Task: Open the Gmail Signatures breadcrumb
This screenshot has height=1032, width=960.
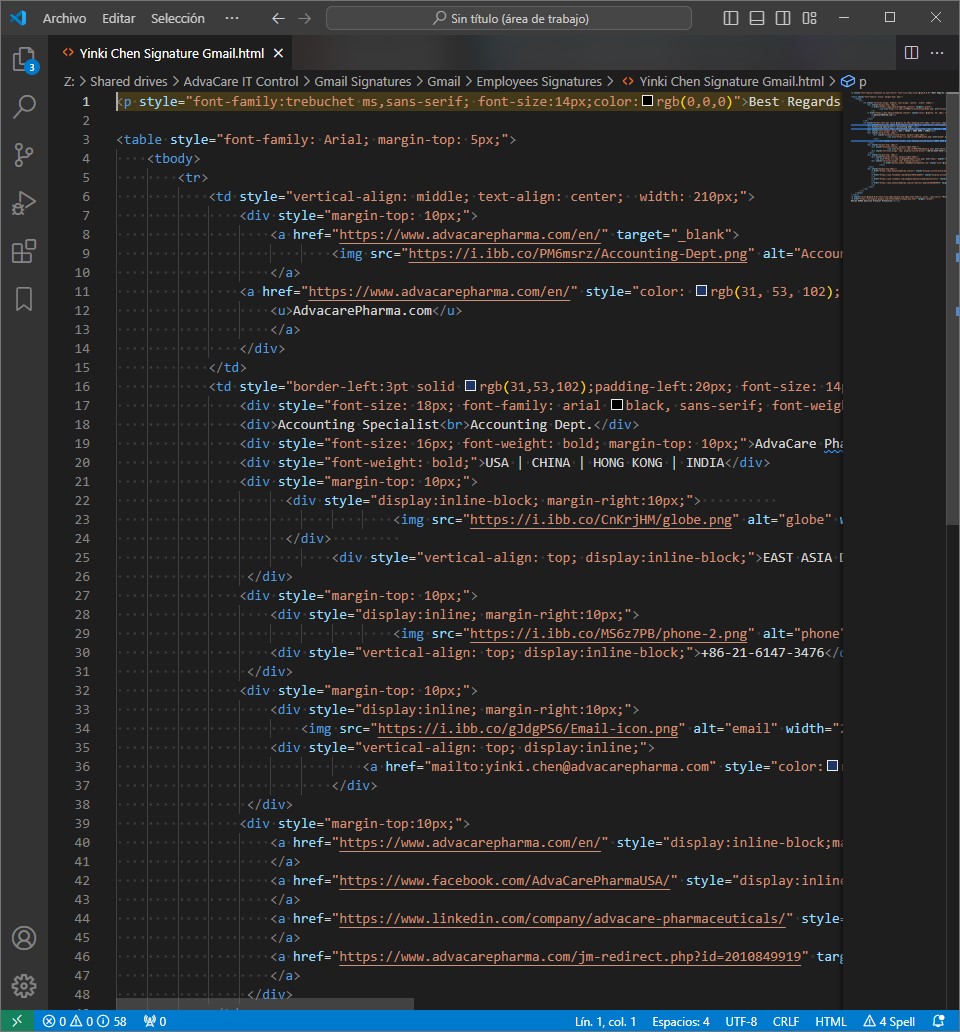Action: coord(363,82)
